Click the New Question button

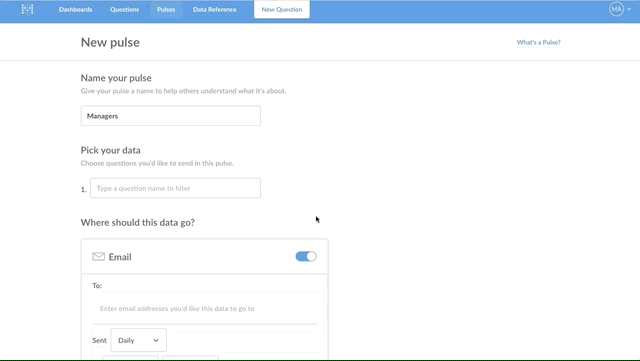pos(282,9)
